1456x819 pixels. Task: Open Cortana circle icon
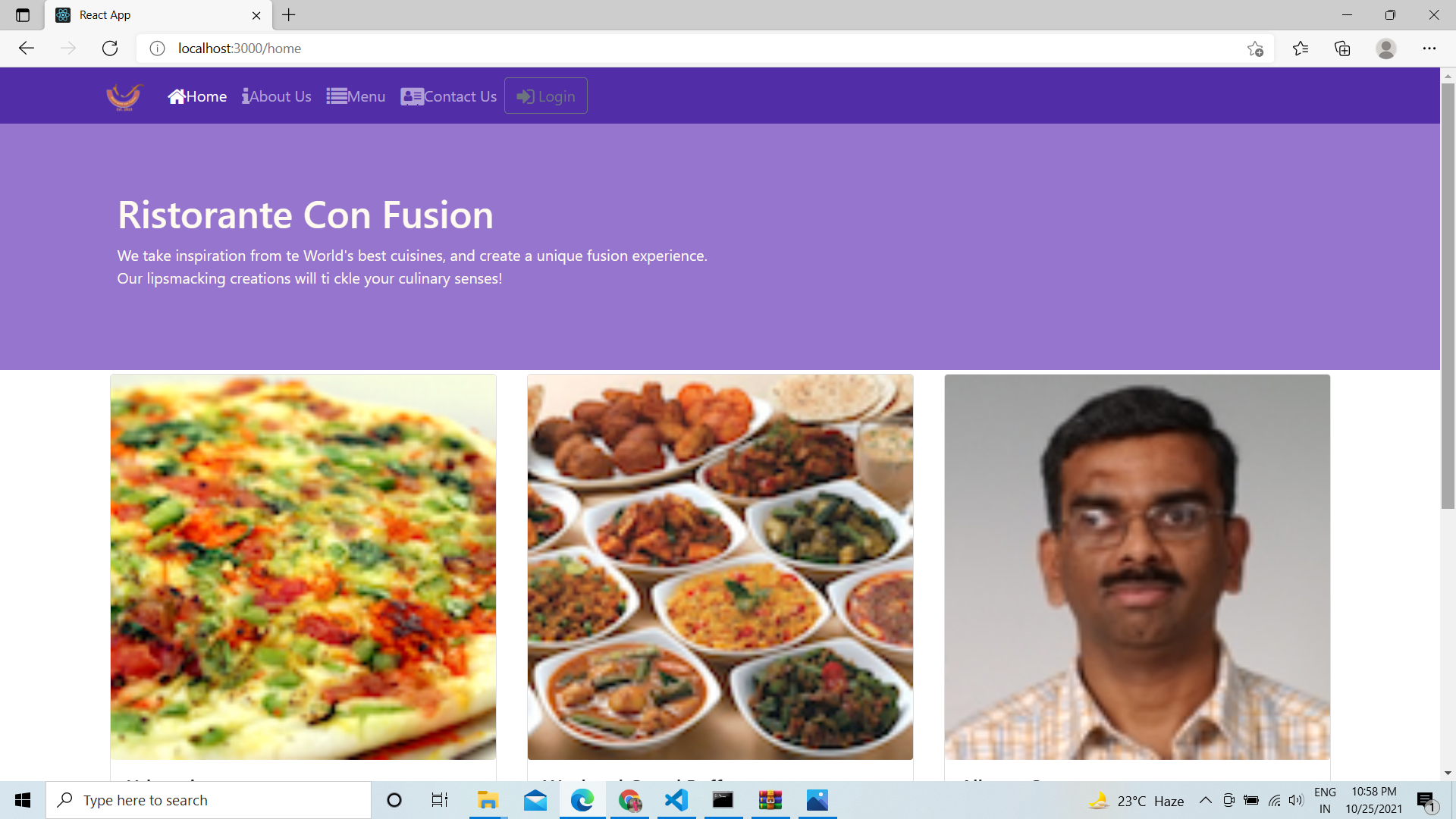394,800
